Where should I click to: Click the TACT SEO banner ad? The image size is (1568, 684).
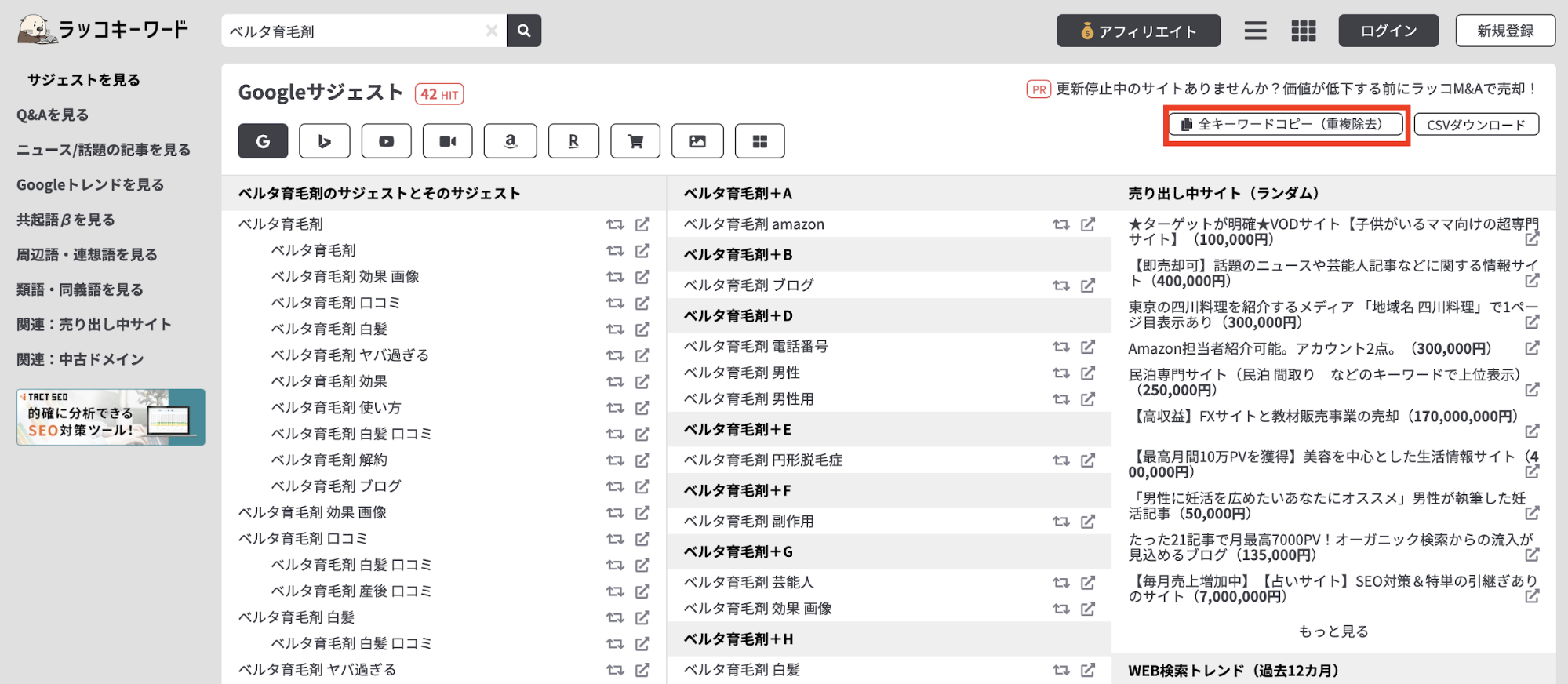point(111,417)
